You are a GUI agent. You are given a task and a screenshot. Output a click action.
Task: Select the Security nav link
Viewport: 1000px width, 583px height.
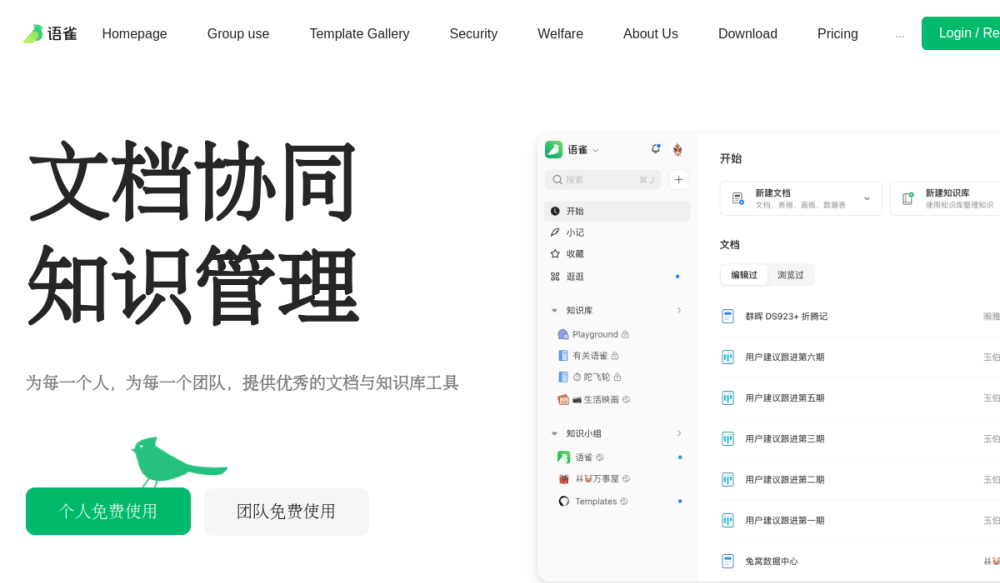pyautogui.click(x=473, y=34)
